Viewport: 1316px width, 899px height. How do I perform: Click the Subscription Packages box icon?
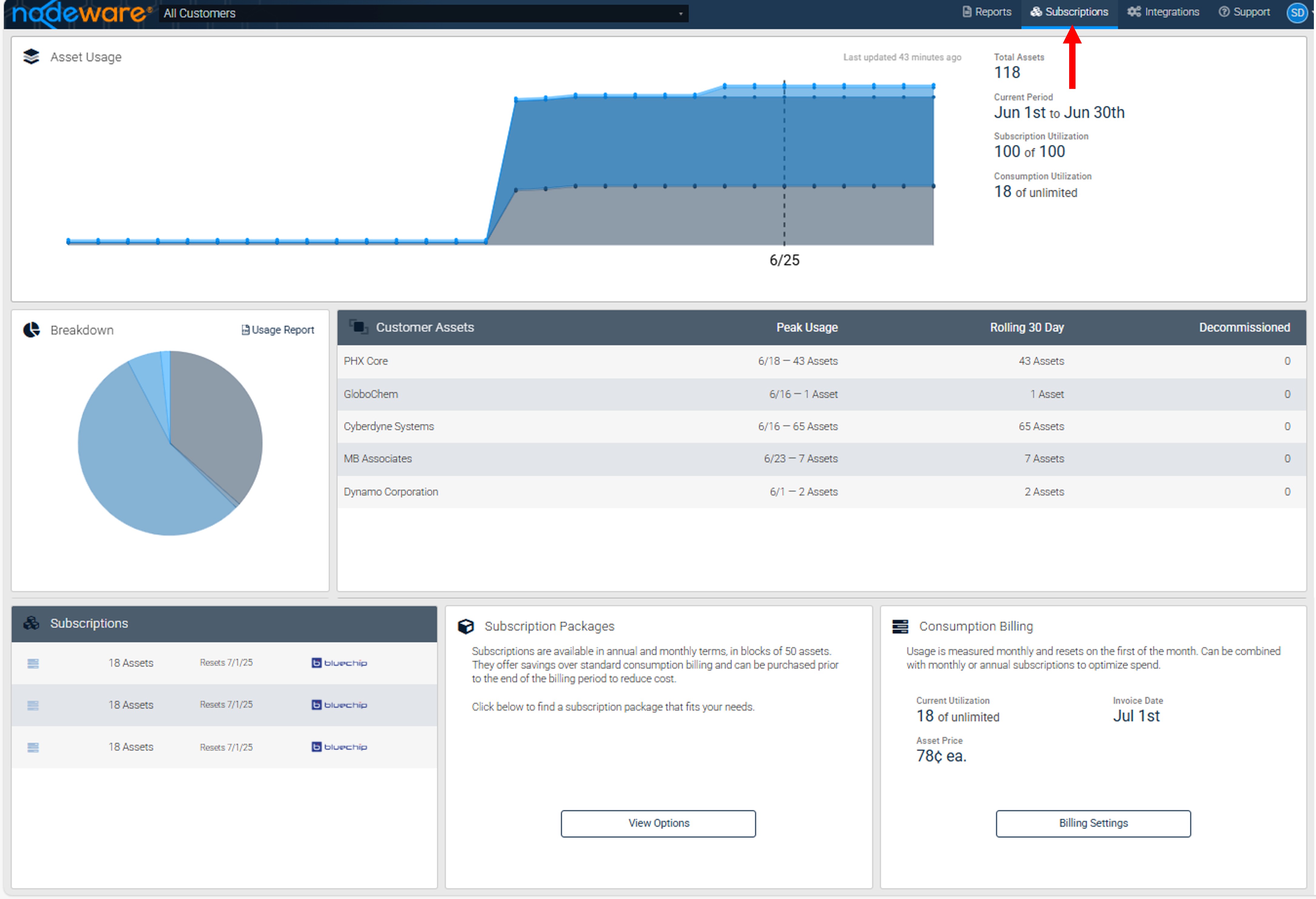tap(466, 626)
